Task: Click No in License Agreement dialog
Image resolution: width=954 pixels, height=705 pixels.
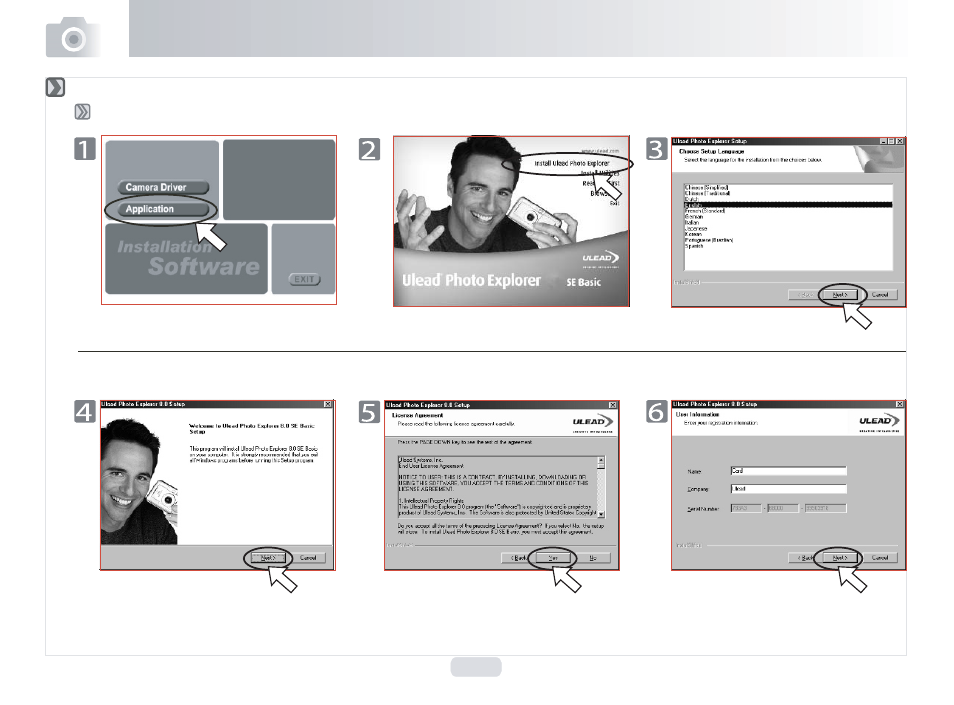Action: pyautogui.click(x=593, y=558)
